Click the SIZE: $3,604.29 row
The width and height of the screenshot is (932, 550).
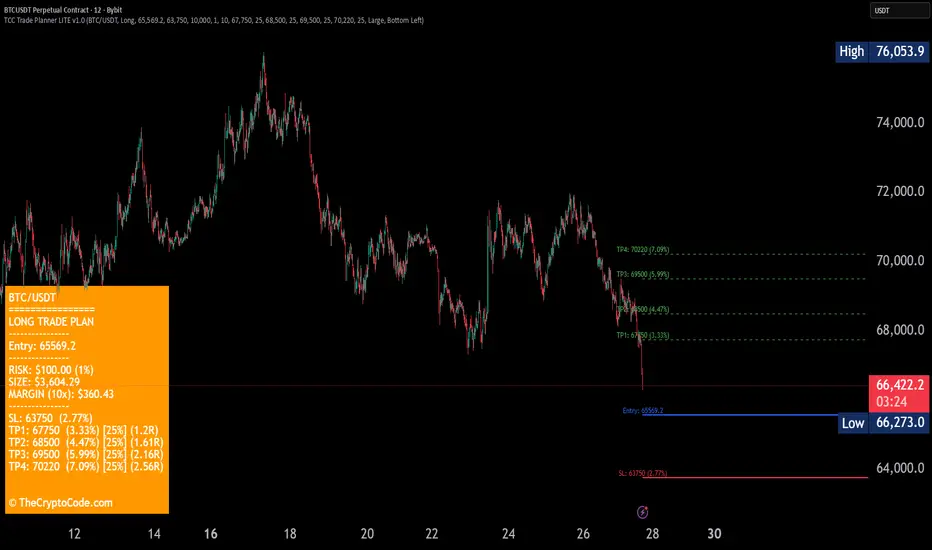pyautogui.click(x=44, y=382)
